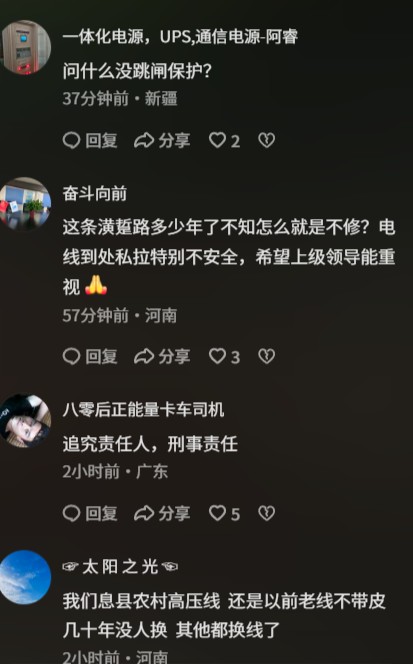Share 奋斗向前's comment about 电线私拉
This screenshot has width=413, height=664.
pos(162,357)
